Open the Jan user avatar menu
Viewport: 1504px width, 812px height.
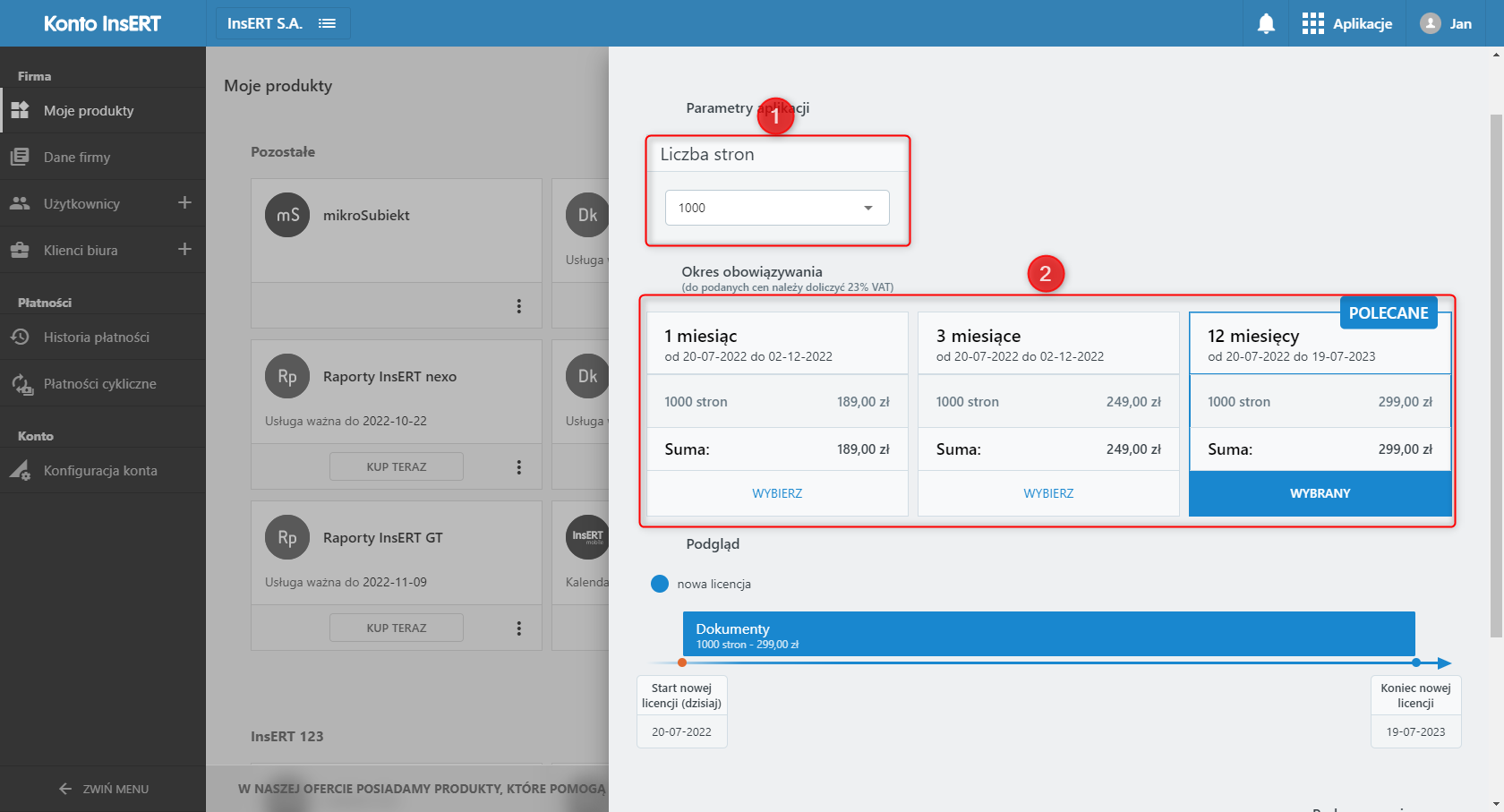[x=1431, y=23]
